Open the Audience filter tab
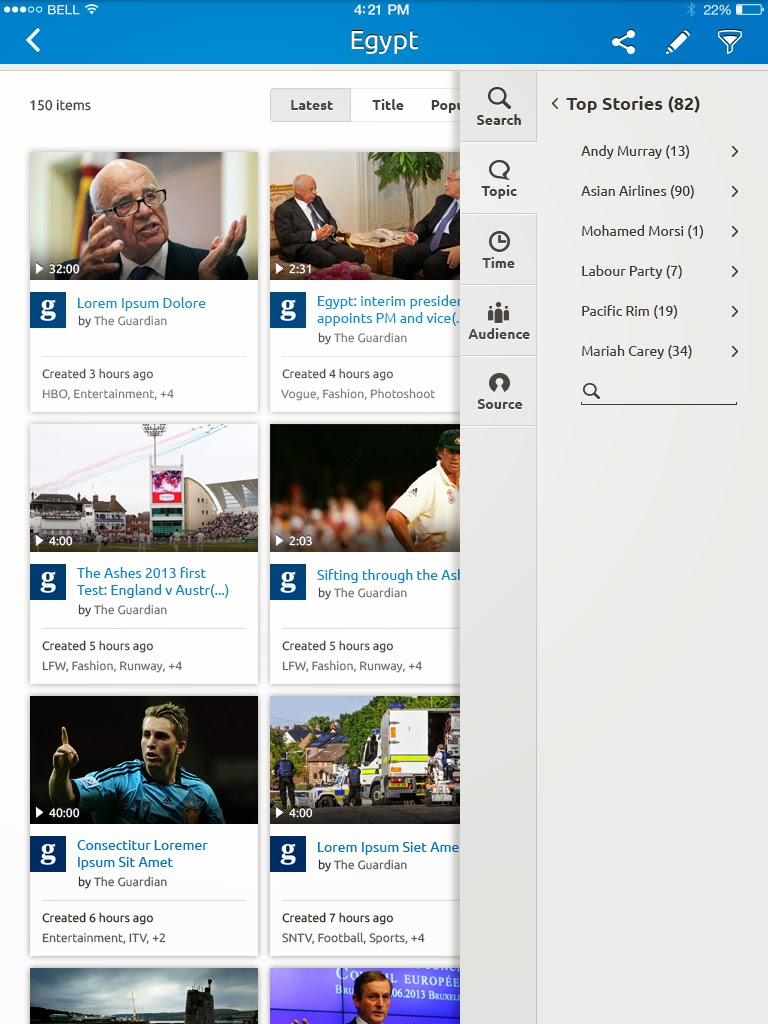 click(498, 321)
